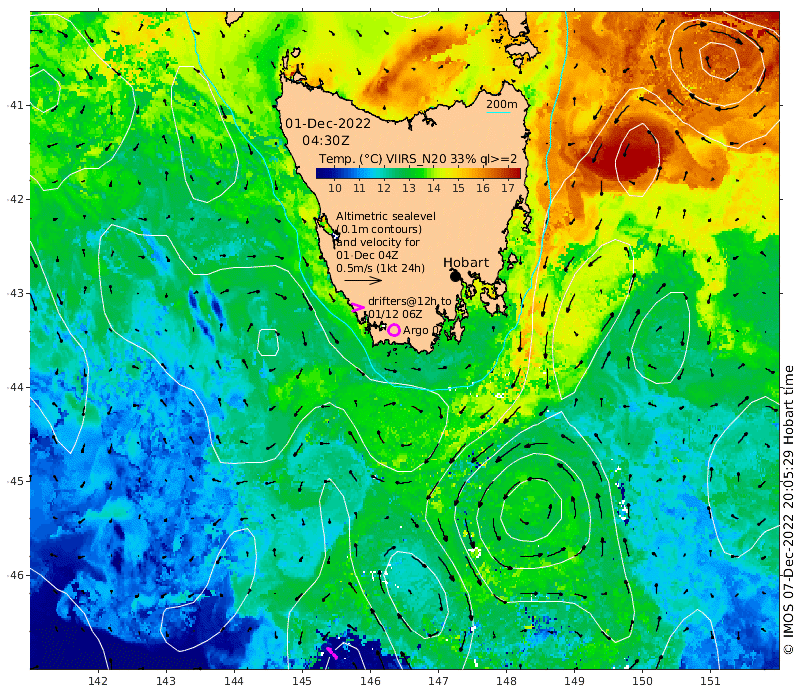The image size is (800, 700).
Task: Click the "Altimetric sealevel" caption line
Action: [x=386, y=216]
